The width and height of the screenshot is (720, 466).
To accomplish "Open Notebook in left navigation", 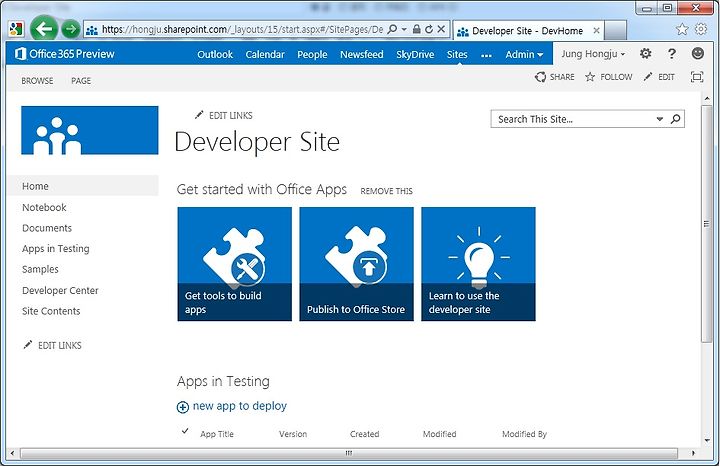I will [44, 208].
